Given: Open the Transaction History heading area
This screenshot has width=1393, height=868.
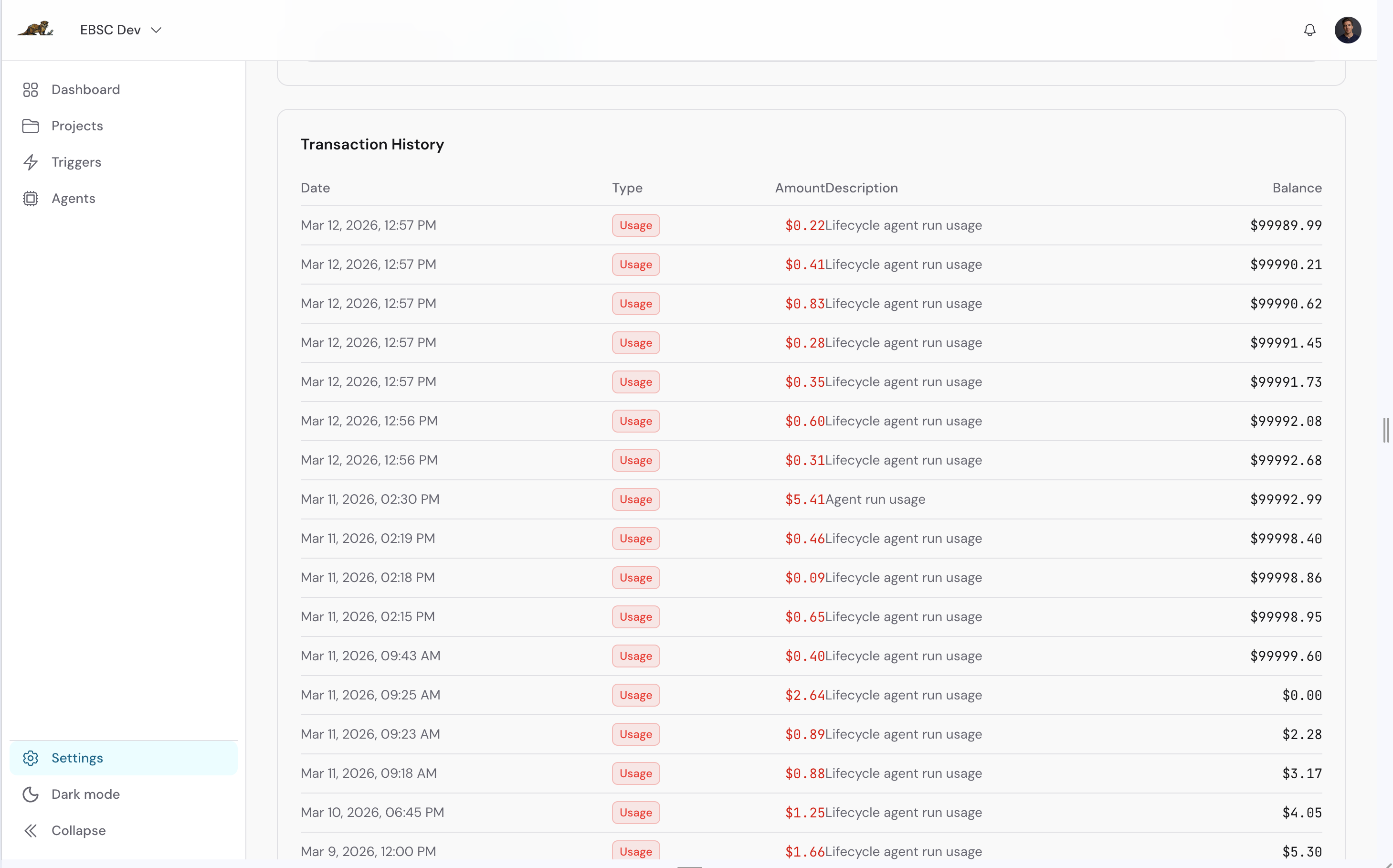Looking at the screenshot, I should pyautogui.click(x=372, y=144).
